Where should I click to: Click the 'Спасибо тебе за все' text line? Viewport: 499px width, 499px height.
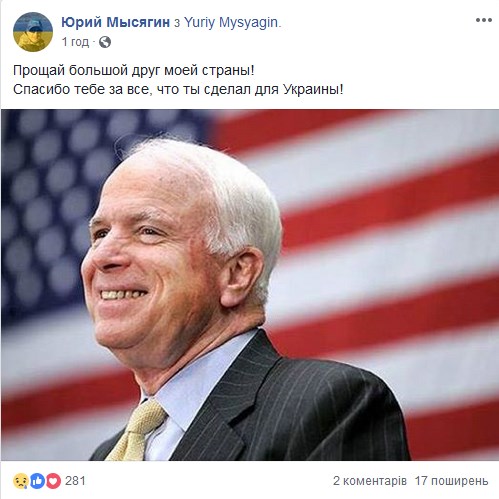(x=178, y=89)
